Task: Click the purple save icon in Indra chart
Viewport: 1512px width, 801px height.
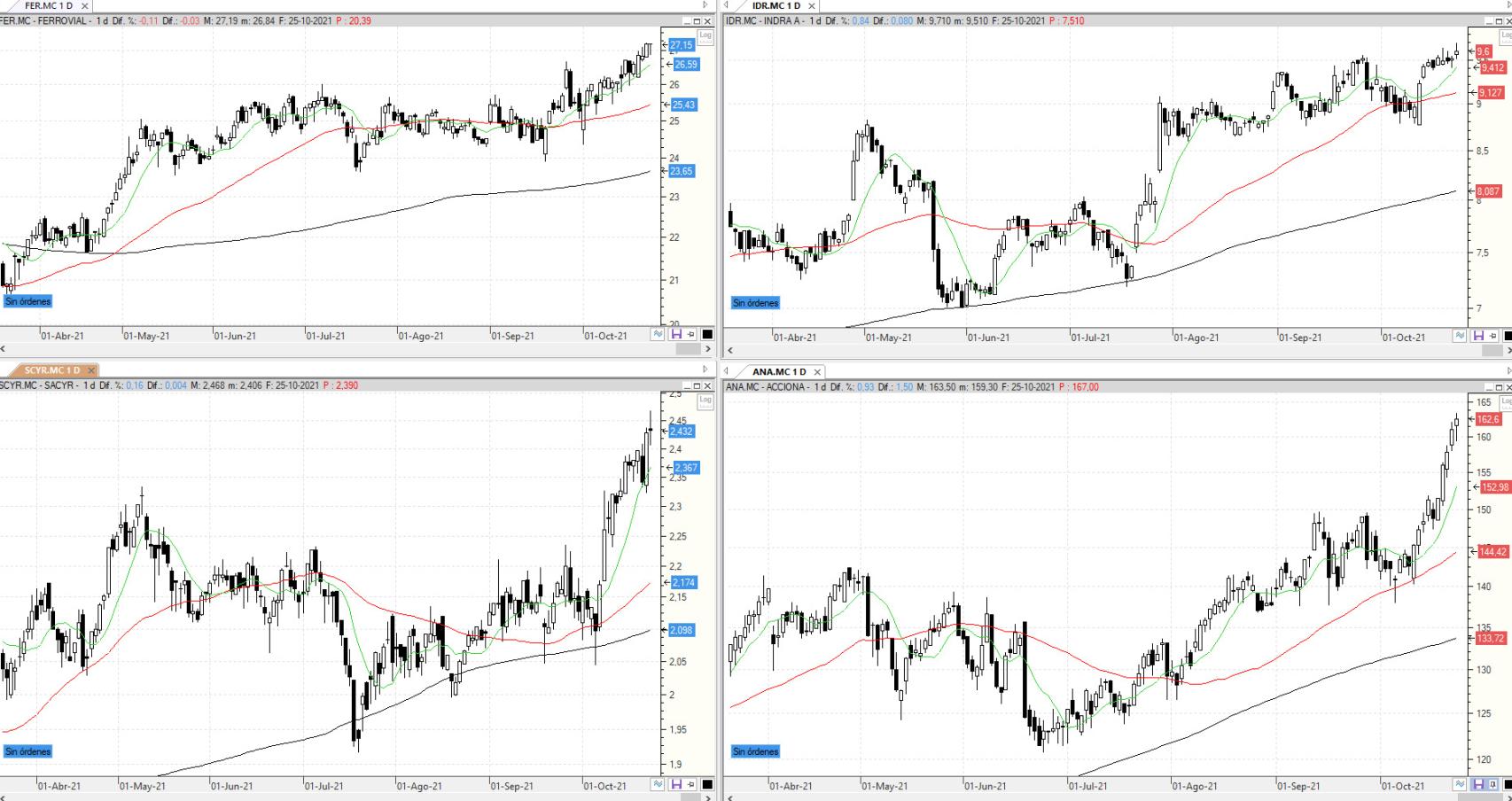Action: point(1478,336)
